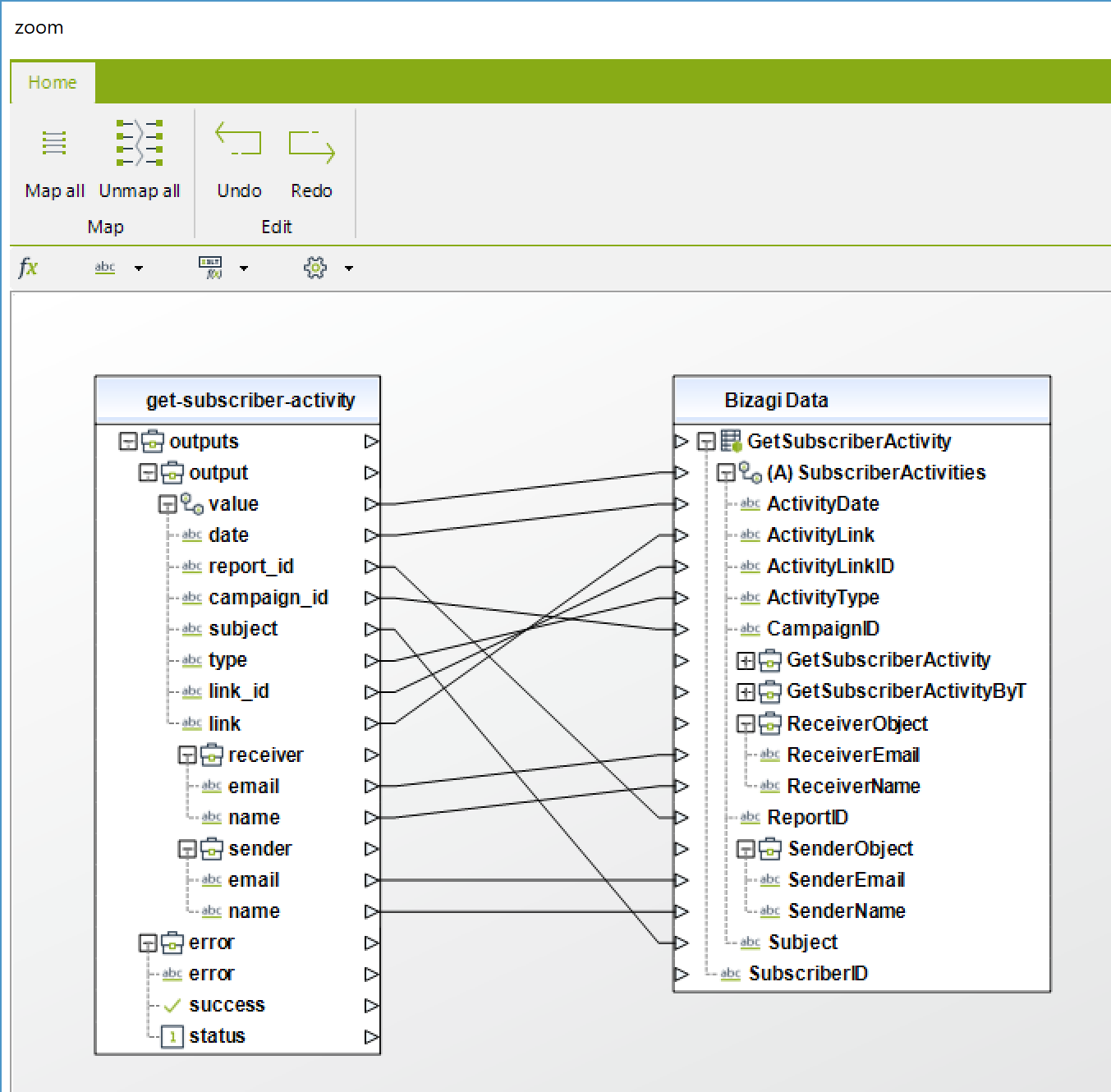Select the ActivityLink target attribute
This screenshot has width=1111, height=1092.
(x=821, y=535)
